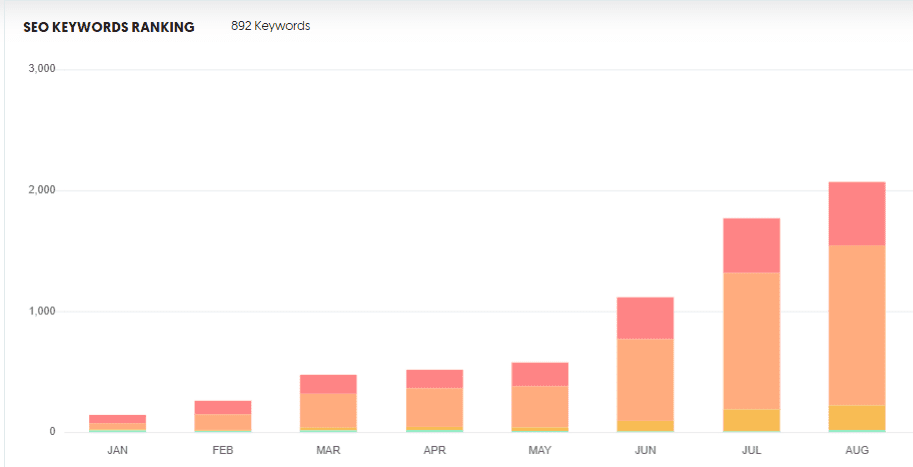Click the SEO Keywords Ranking chart title

tap(109, 27)
